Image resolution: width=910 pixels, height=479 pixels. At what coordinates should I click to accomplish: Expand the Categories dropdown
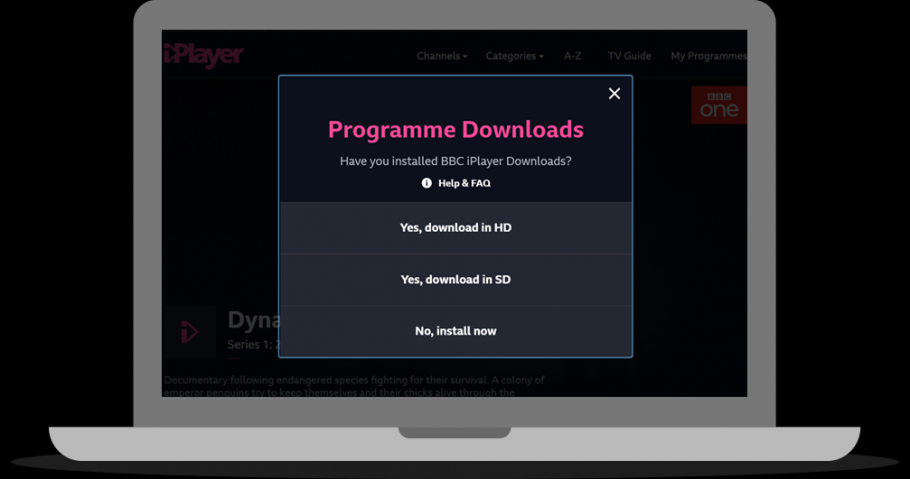point(514,56)
